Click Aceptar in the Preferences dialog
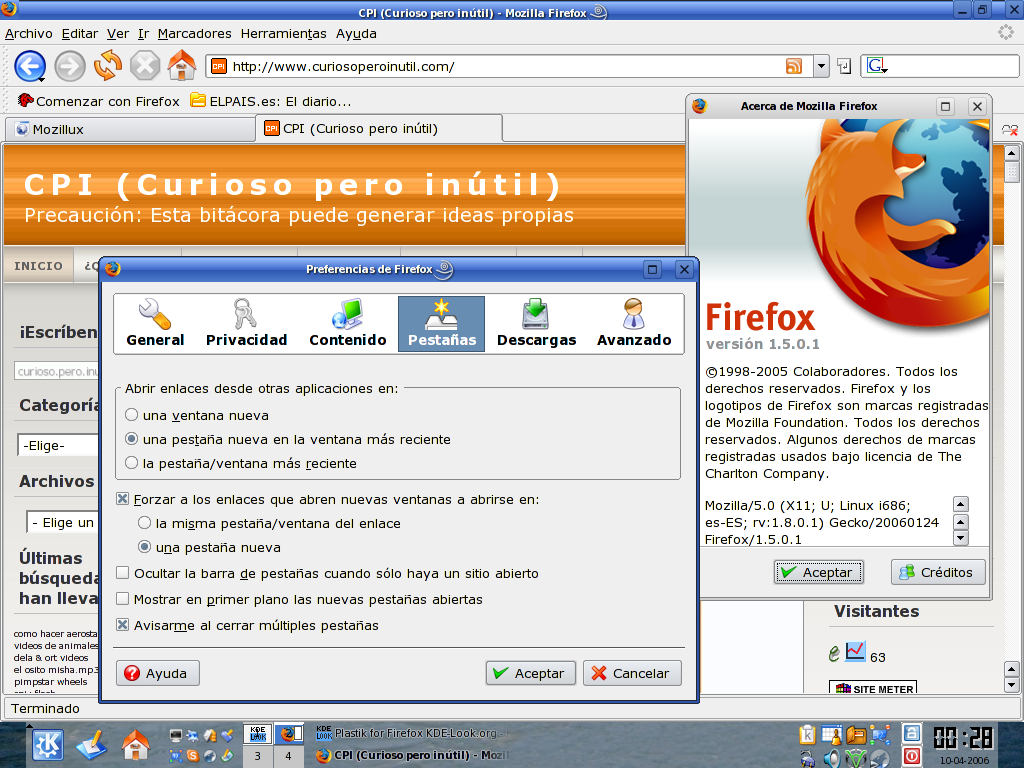Viewport: 1024px width, 768px height. pyautogui.click(x=530, y=673)
